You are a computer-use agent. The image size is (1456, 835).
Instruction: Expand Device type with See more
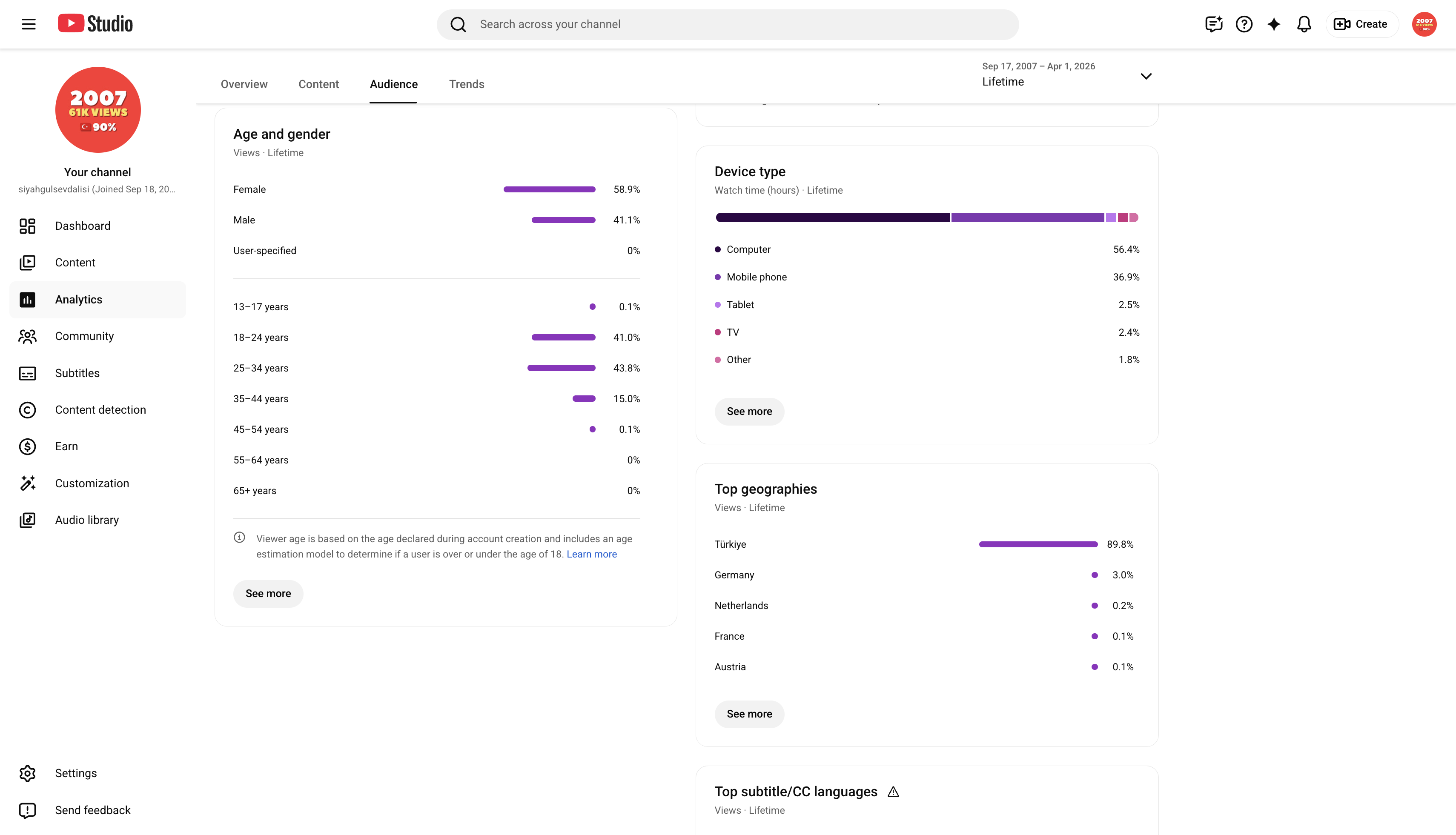tap(749, 411)
